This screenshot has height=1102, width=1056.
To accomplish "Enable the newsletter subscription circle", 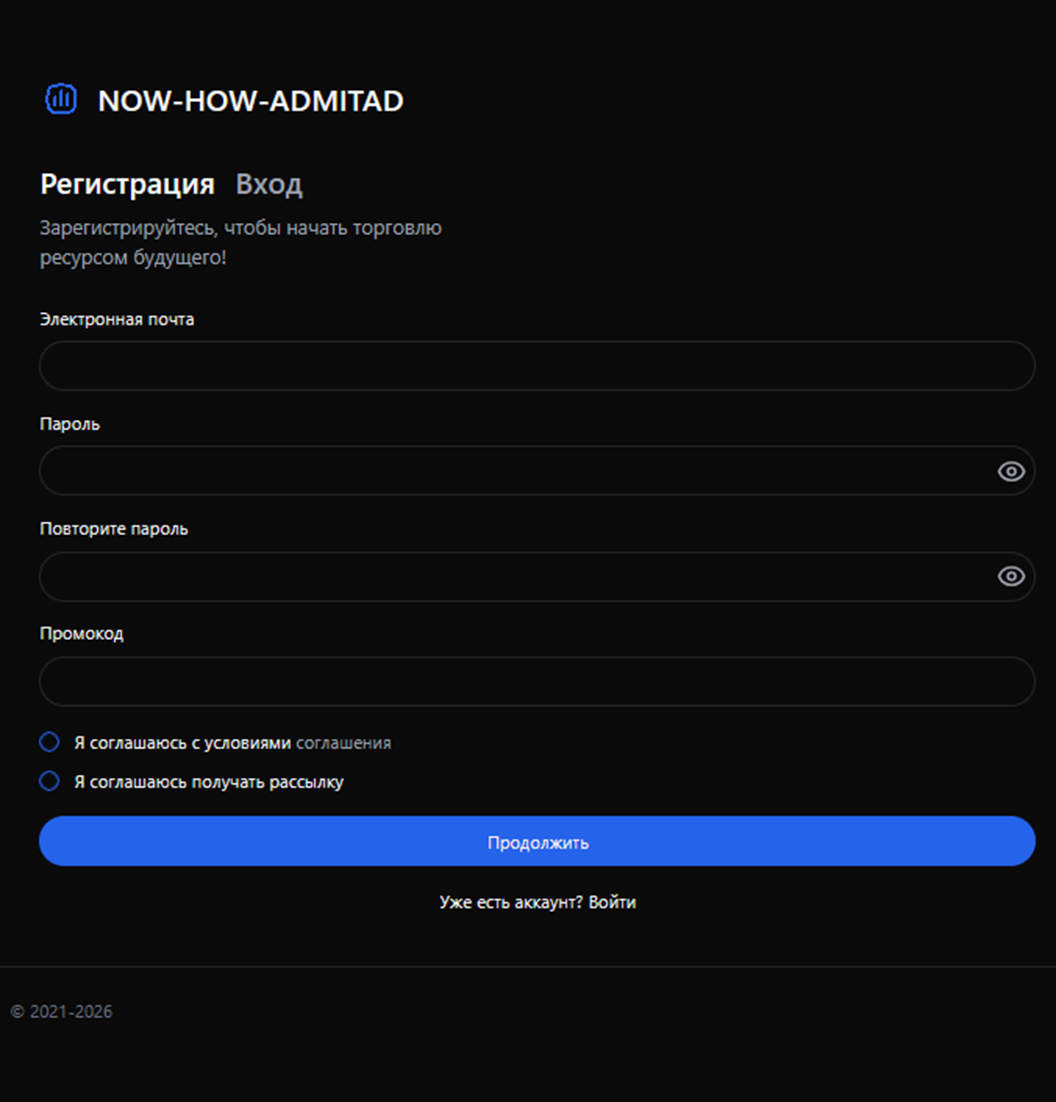I will pos(49,781).
